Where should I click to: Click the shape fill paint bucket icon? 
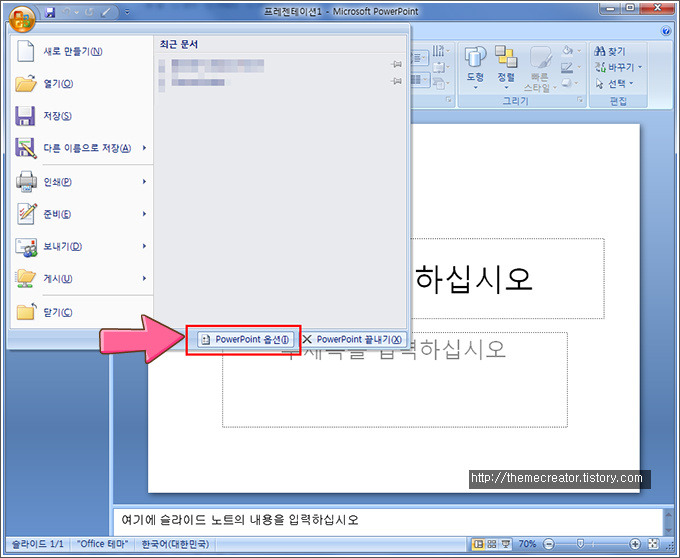567,51
